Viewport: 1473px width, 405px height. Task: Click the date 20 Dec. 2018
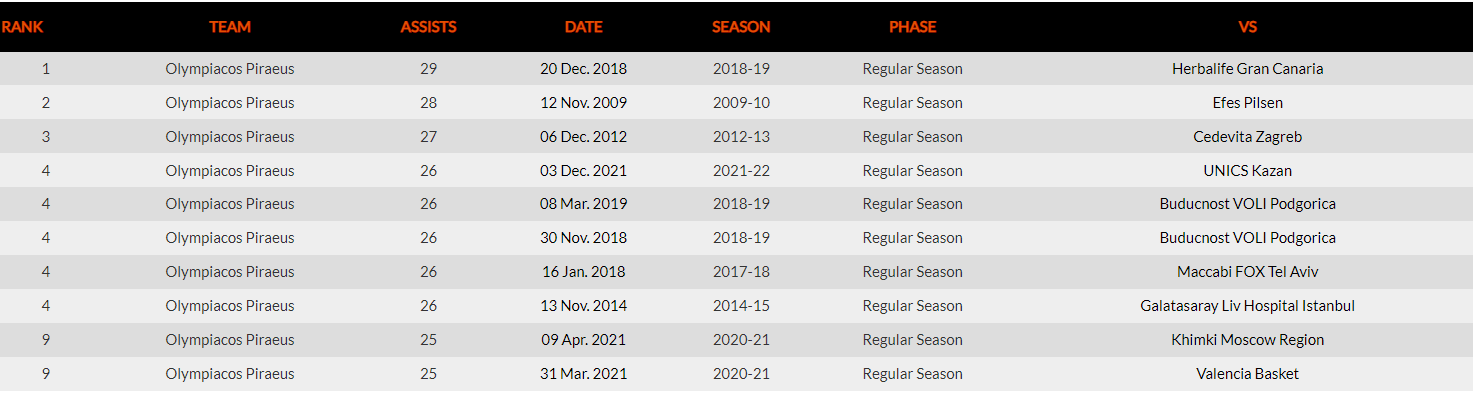pos(583,69)
